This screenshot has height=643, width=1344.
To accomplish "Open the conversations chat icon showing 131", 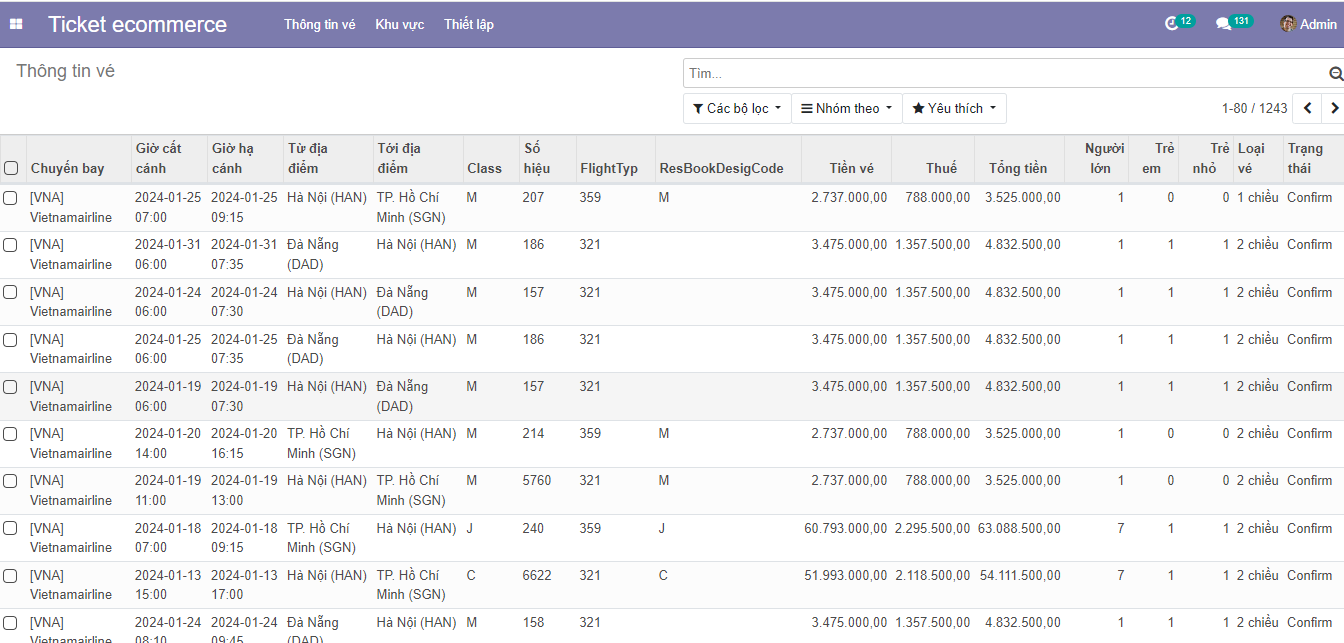I will click(1223, 24).
